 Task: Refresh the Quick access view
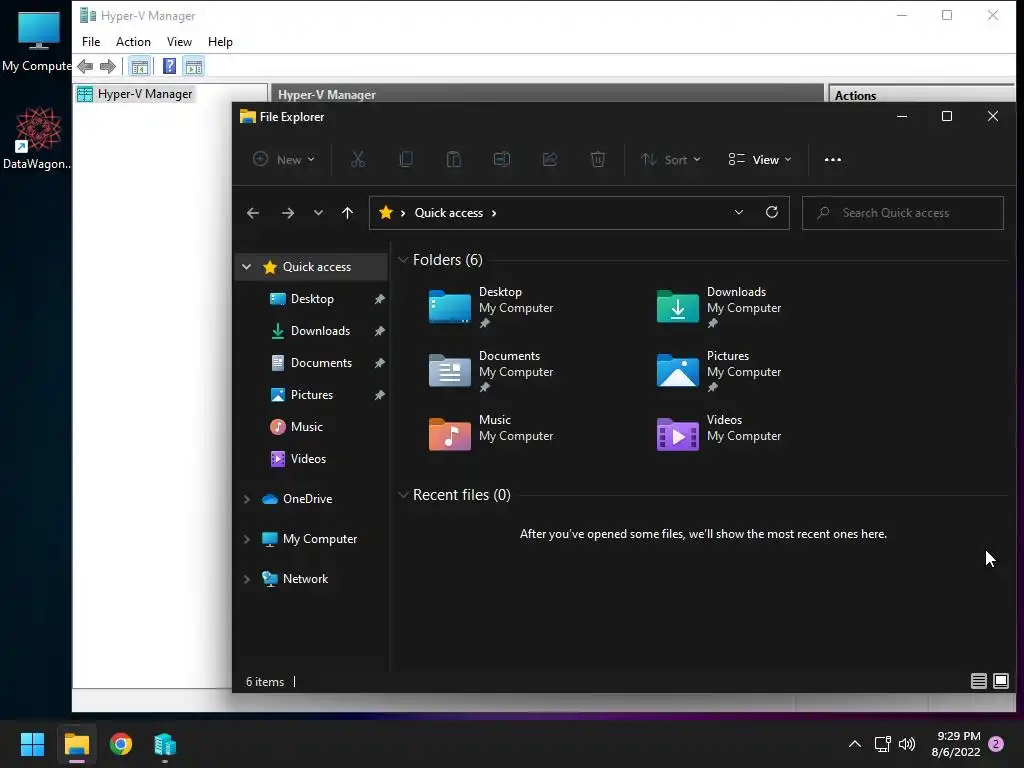point(772,212)
